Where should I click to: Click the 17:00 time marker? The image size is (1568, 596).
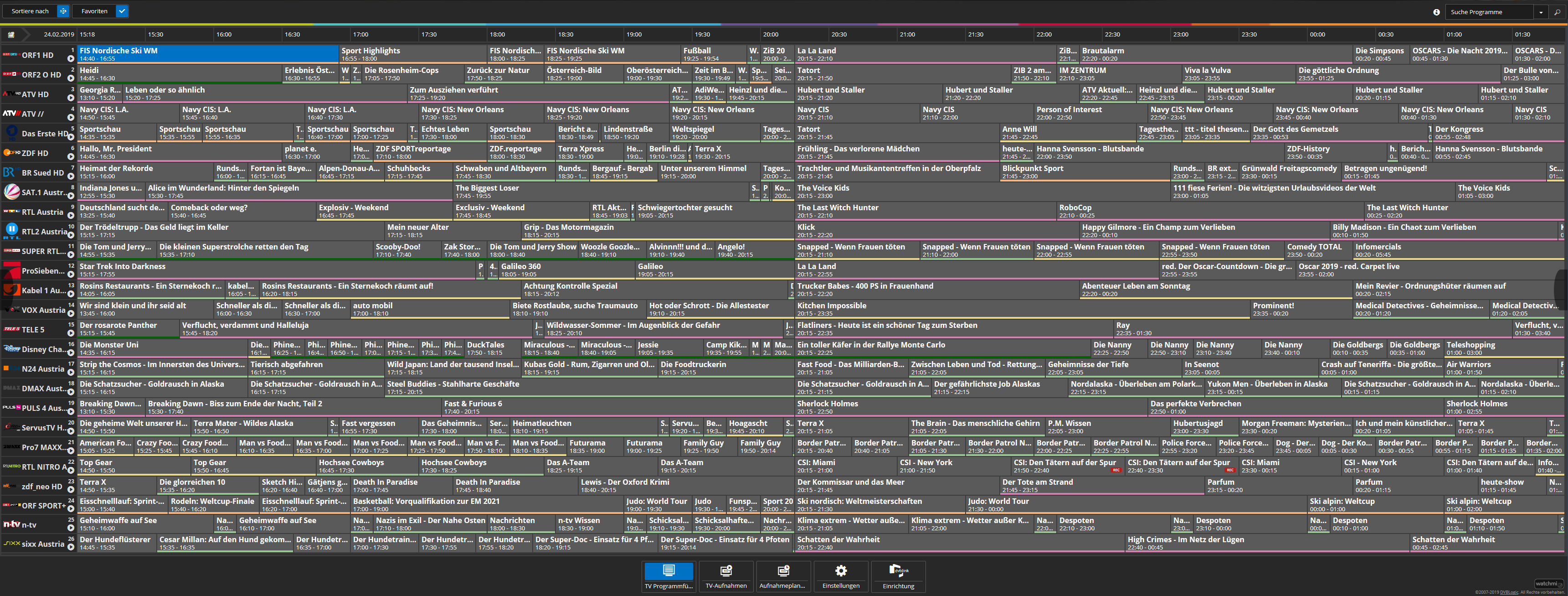[x=361, y=35]
